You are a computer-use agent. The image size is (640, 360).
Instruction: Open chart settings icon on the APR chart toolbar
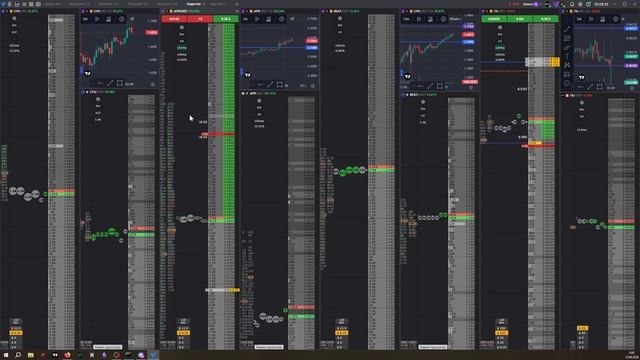(282, 19)
